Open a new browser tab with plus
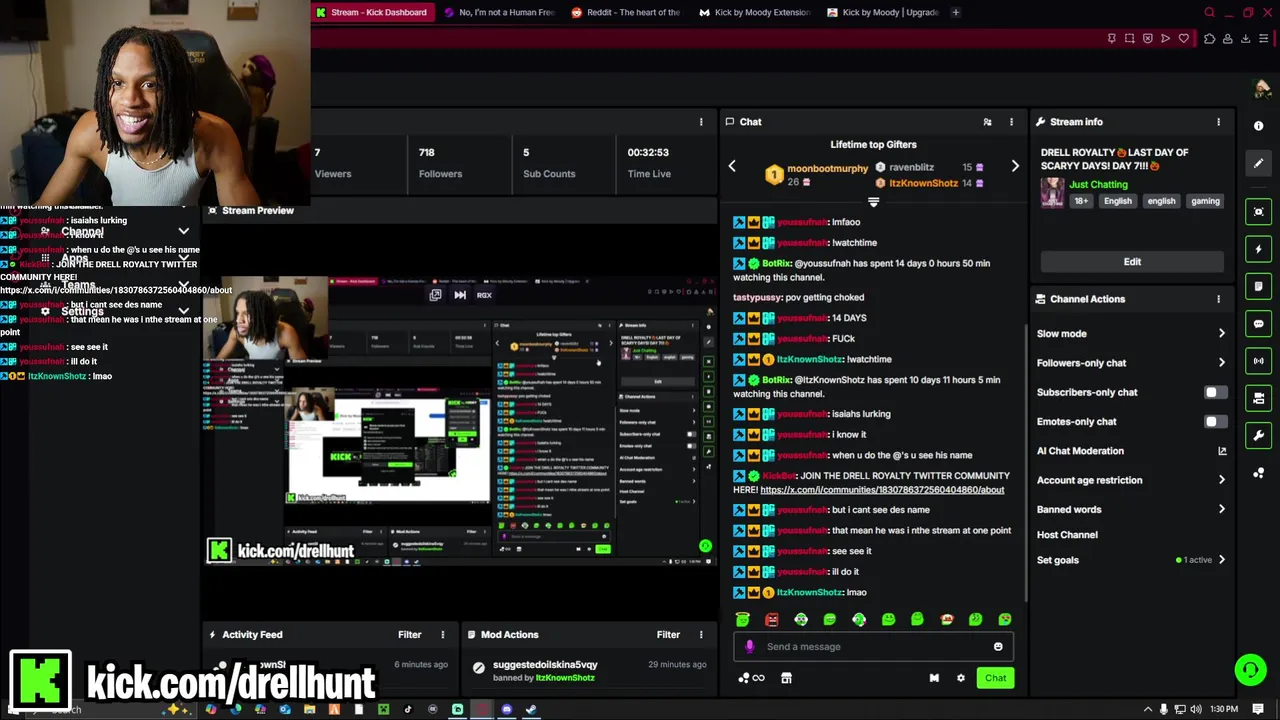Image resolution: width=1280 pixels, height=720 pixels. point(956,13)
